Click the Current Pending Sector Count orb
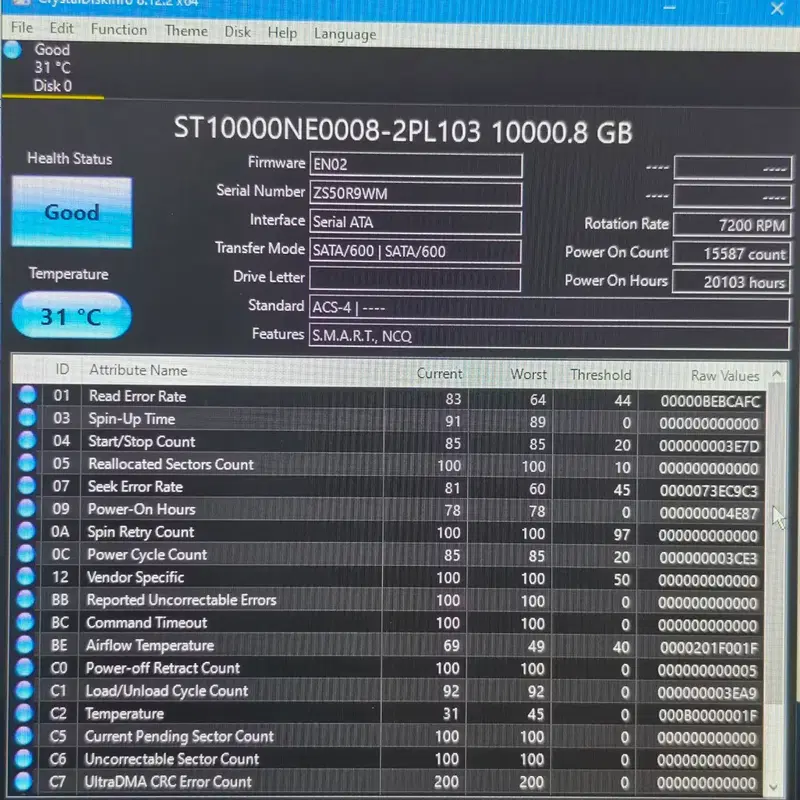Viewport: 800px width, 800px height. 23,735
